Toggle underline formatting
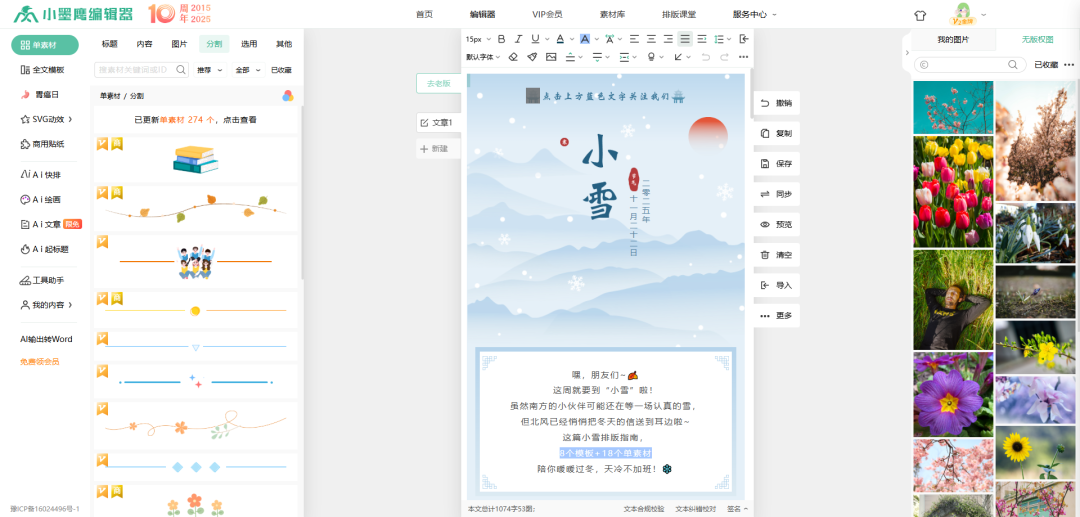Screen dimensions: 1080x517 535,39
